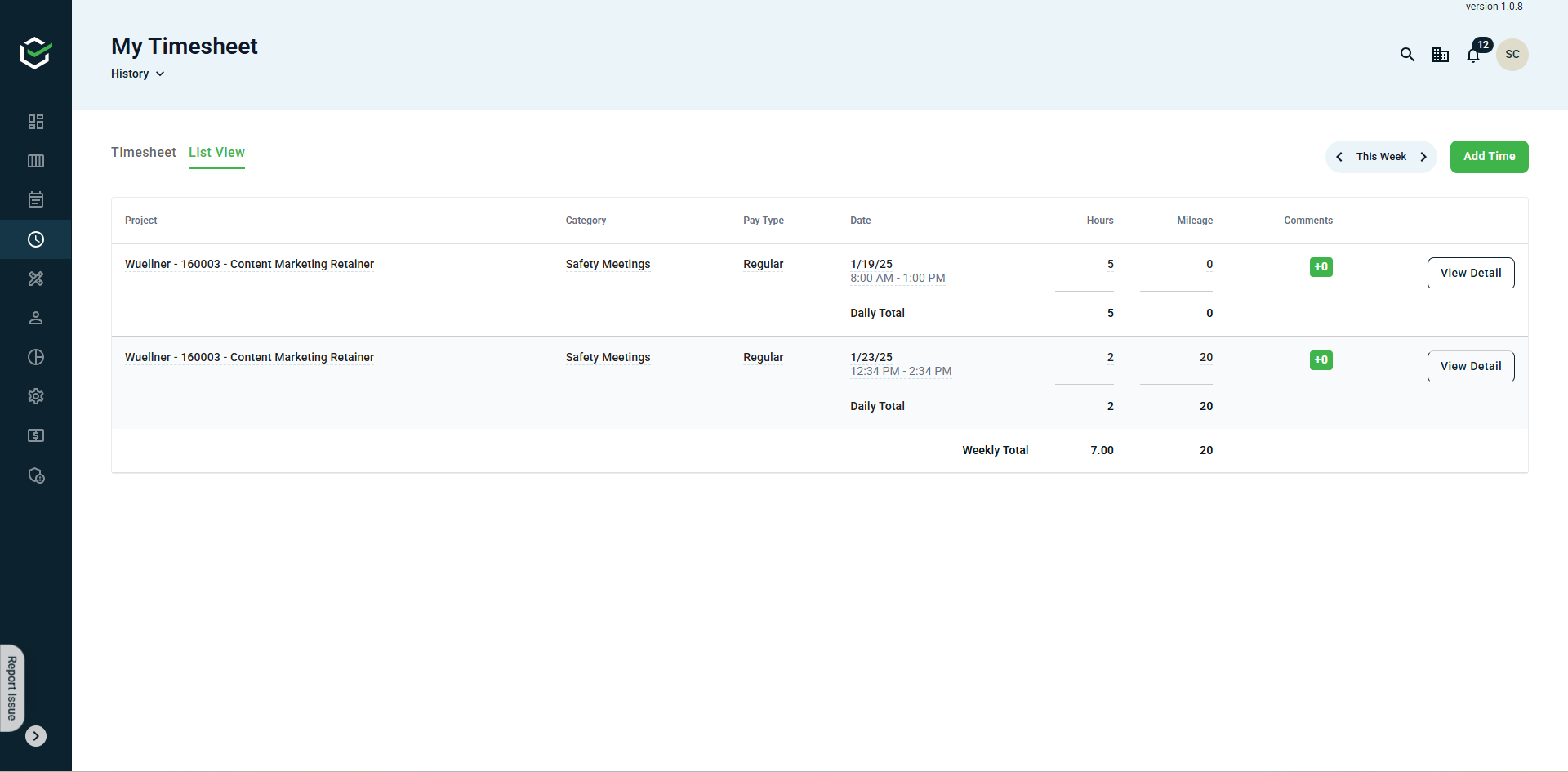
Task: View Detail for the 1/19/25 entry
Action: pyautogui.click(x=1471, y=273)
